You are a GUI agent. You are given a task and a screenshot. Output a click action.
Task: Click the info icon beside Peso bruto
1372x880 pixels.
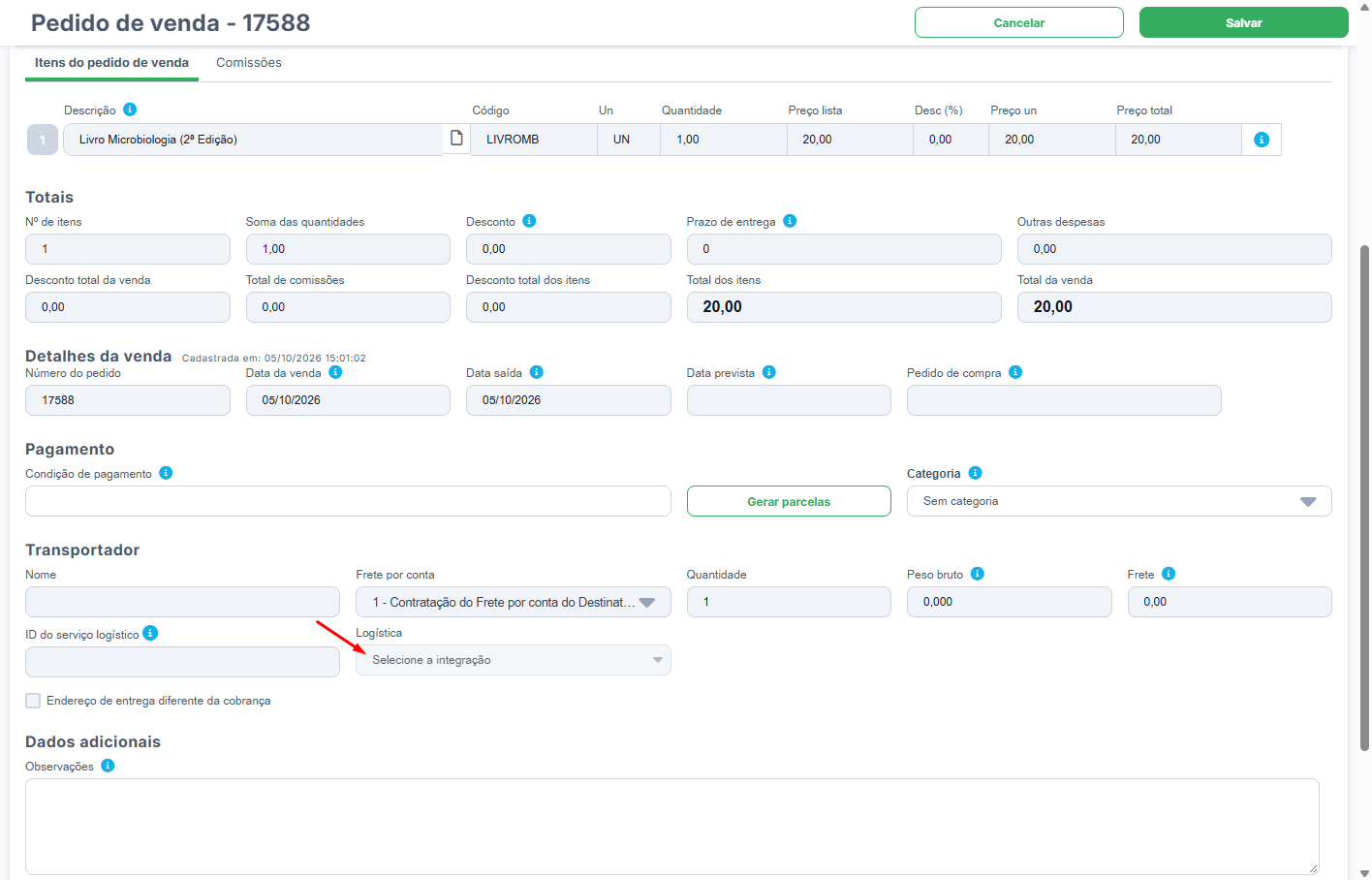pos(978,574)
